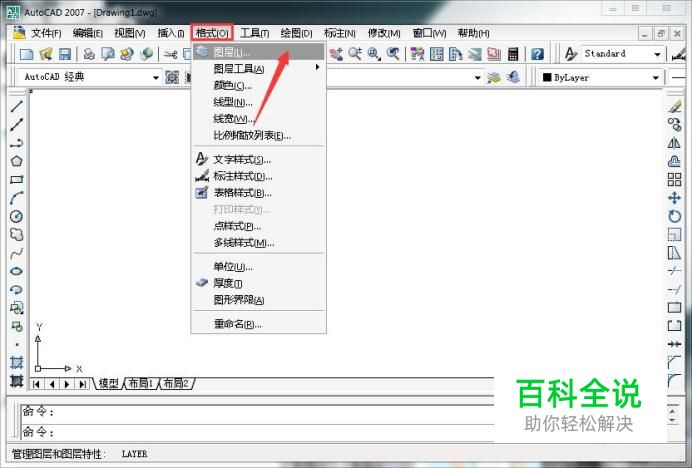The height and width of the screenshot is (468, 692).
Task: Choose 文字样式 menu item
Action: (x=259, y=159)
